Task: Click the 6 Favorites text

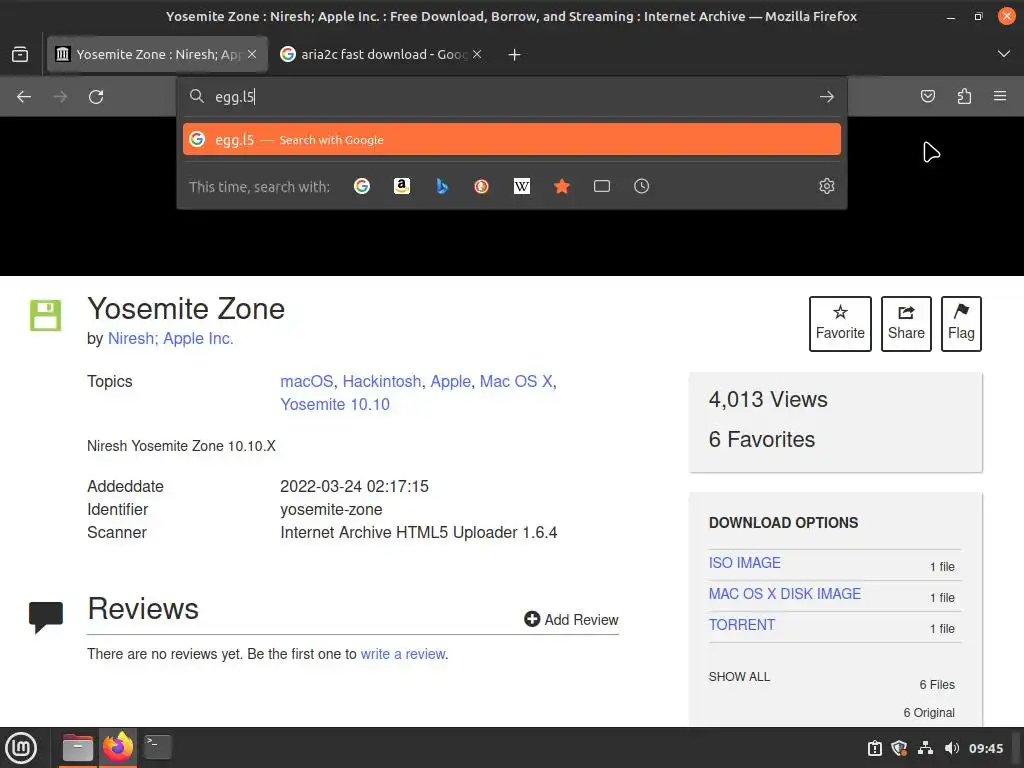Action: (x=761, y=440)
